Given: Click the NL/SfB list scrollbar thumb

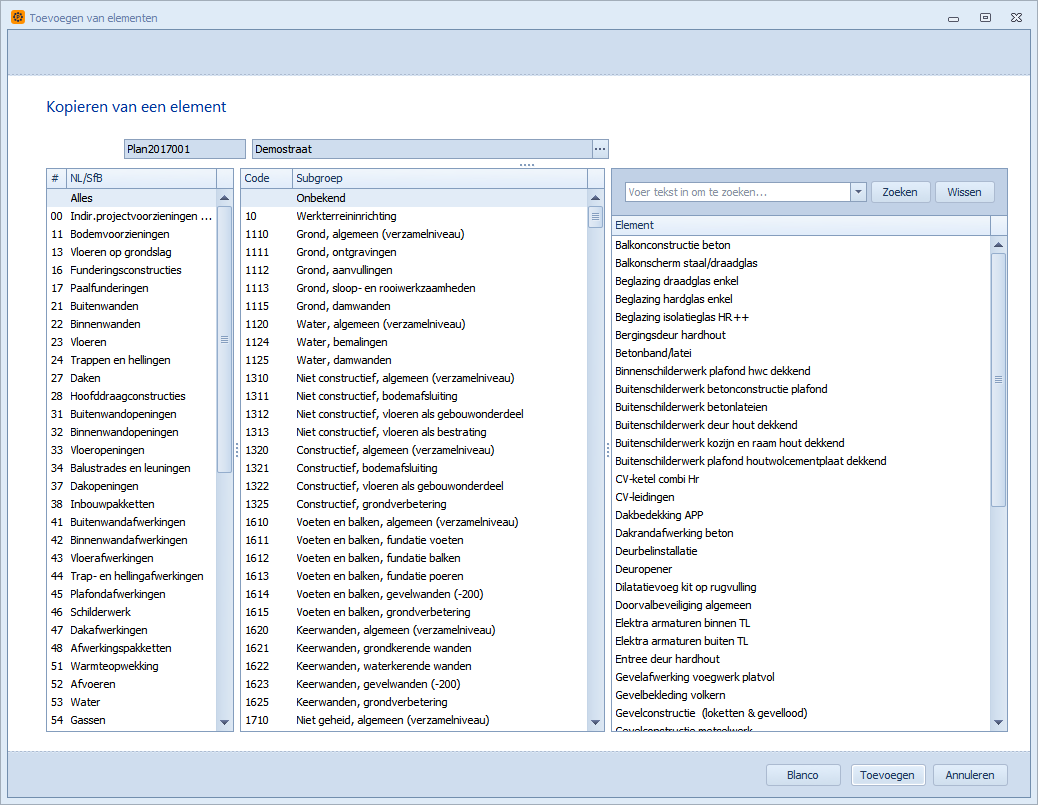Looking at the screenshot, I should coord(224,340).
